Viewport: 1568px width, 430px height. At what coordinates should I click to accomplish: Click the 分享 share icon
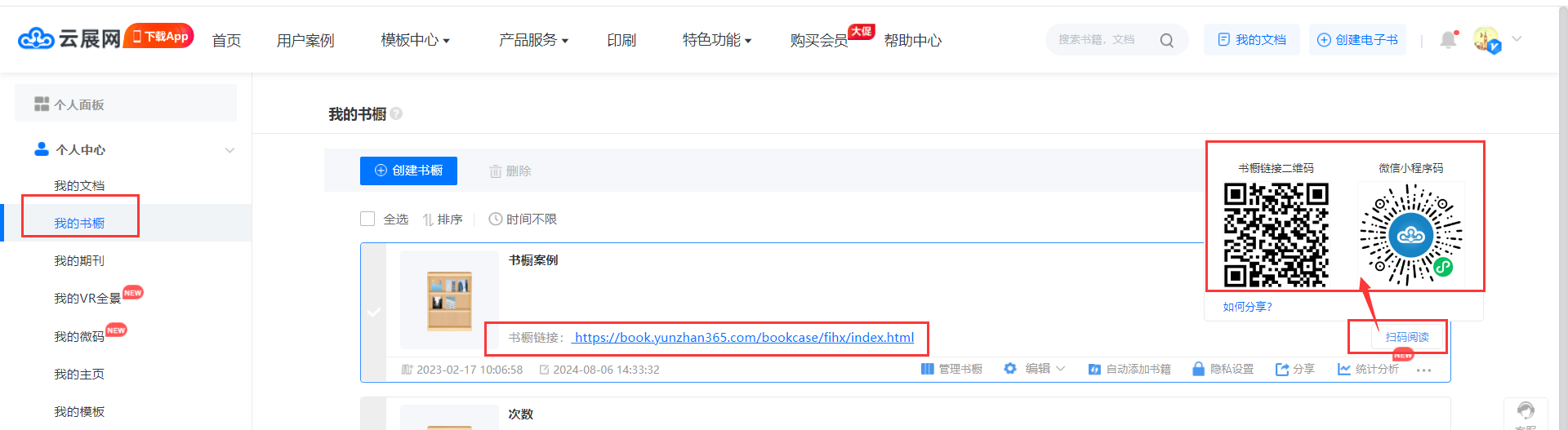(1294, 369)
